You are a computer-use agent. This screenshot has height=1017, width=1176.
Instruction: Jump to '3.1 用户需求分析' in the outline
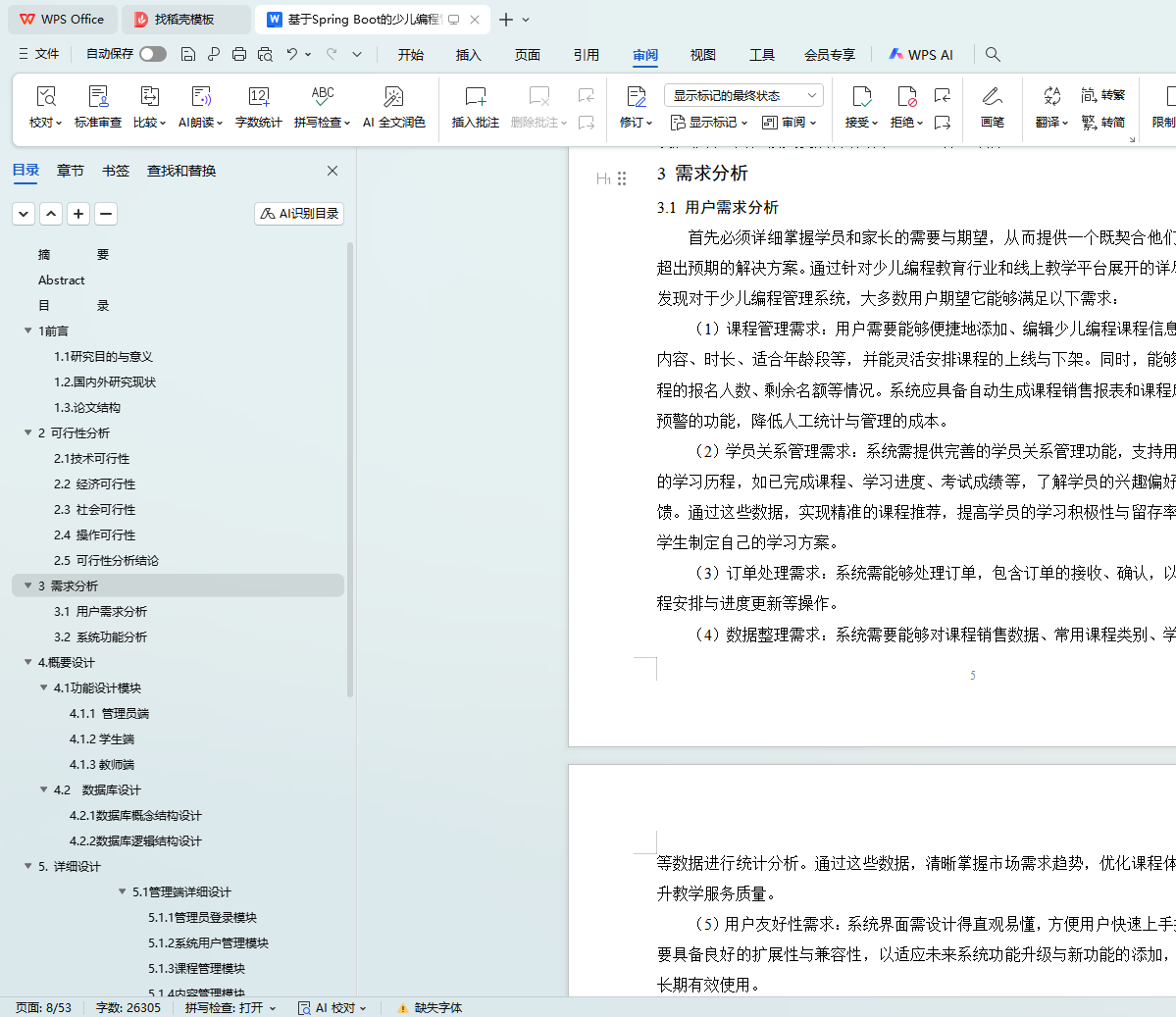point(100,611)
